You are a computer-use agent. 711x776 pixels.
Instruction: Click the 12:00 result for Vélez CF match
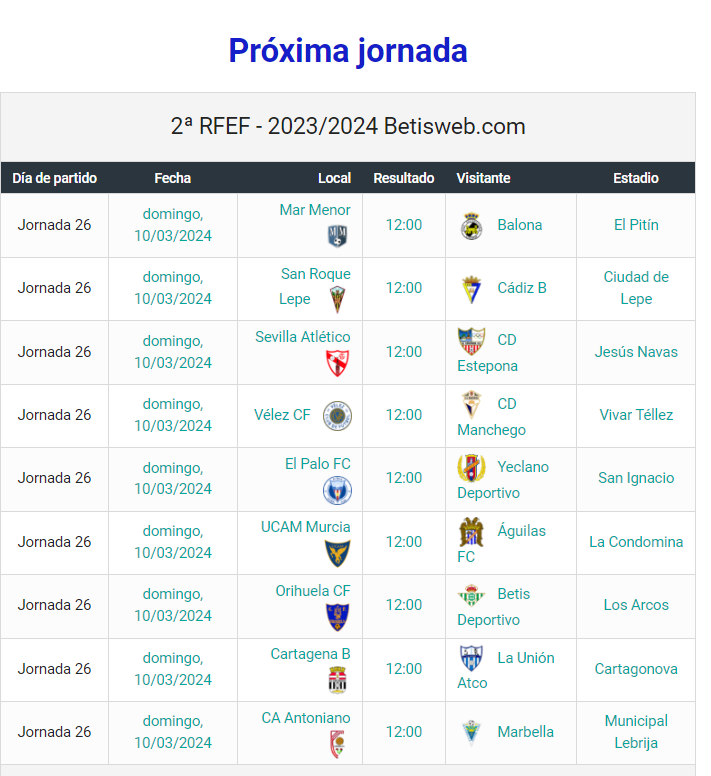point(404,415)
